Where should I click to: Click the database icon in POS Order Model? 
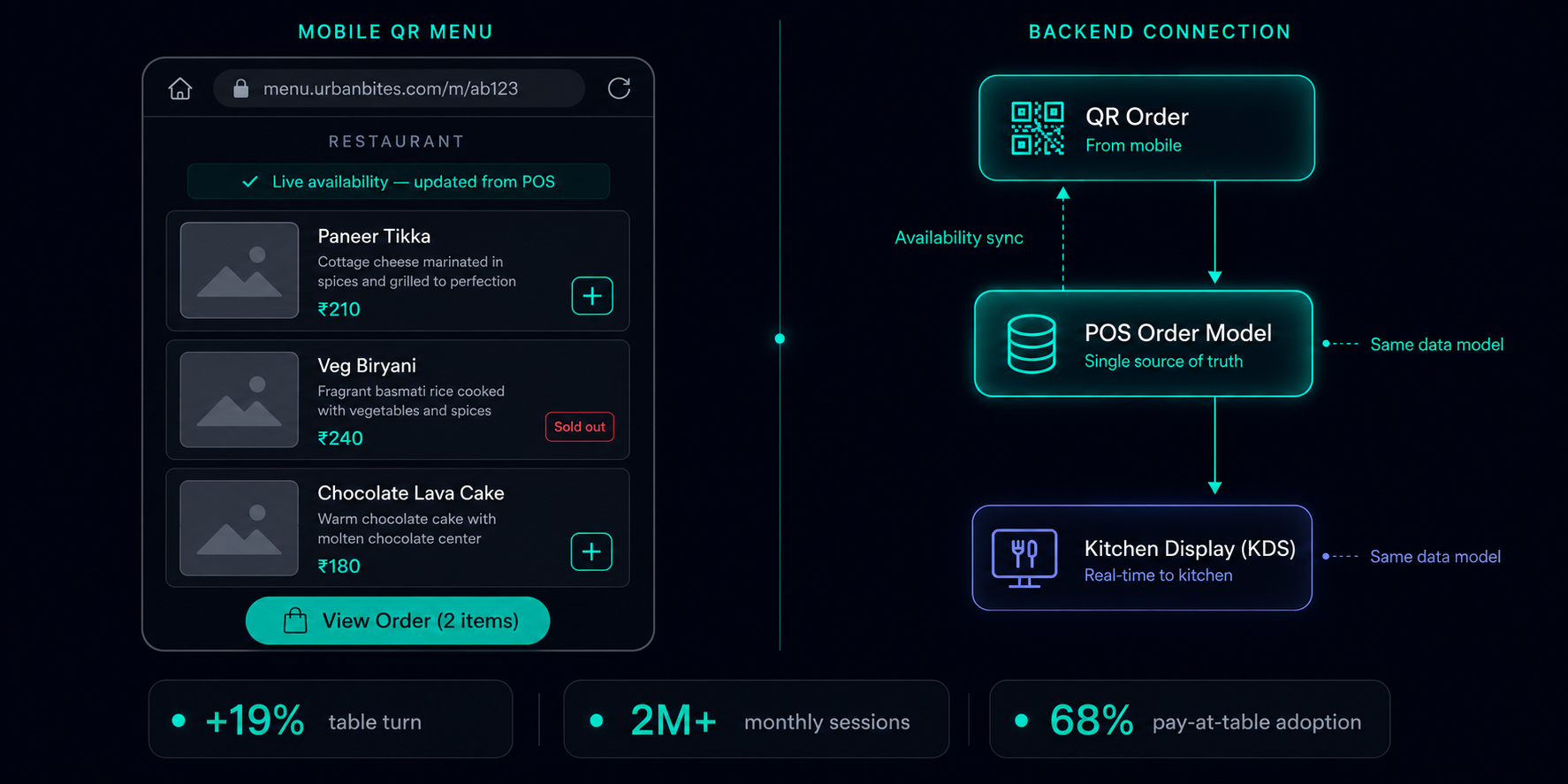click(x=1031, y=344)
